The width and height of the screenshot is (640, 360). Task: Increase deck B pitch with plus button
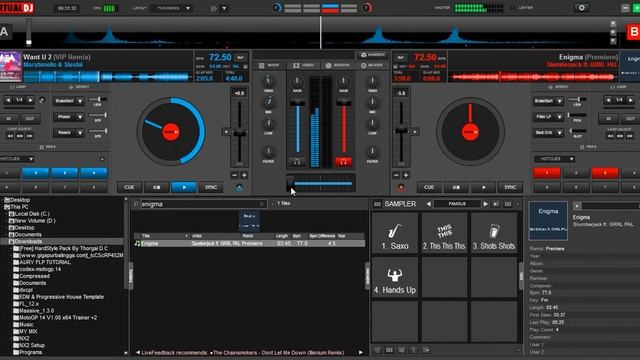(x=406, y=175)
